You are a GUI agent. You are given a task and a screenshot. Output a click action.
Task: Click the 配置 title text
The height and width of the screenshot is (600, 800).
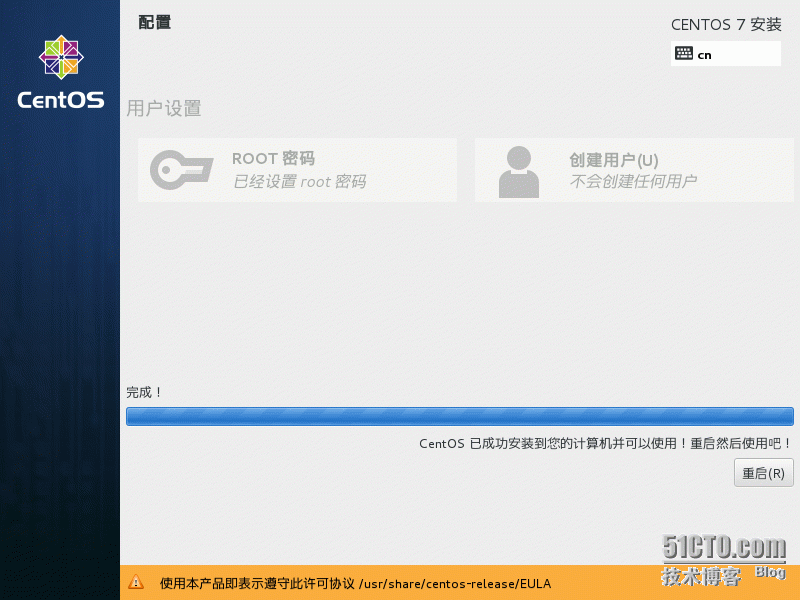tap(155, 22)
